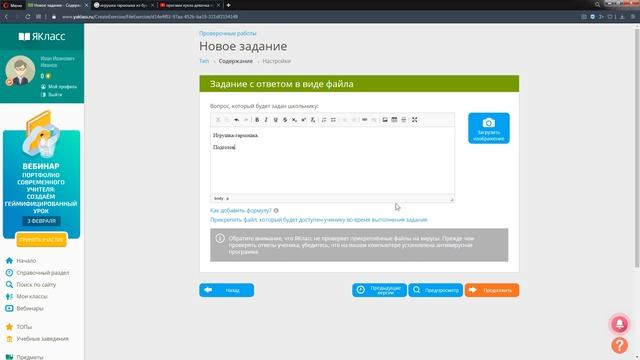
Task: Open 'ТОПы' in sidebar
Action: tap(24, 327)
